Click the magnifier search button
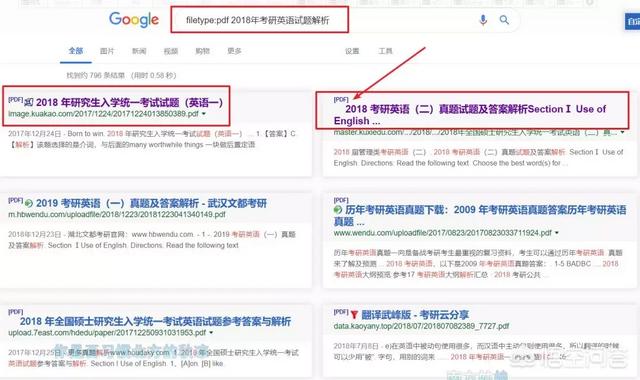The height and width of the screenshot is (380, 640). point(504,20)
